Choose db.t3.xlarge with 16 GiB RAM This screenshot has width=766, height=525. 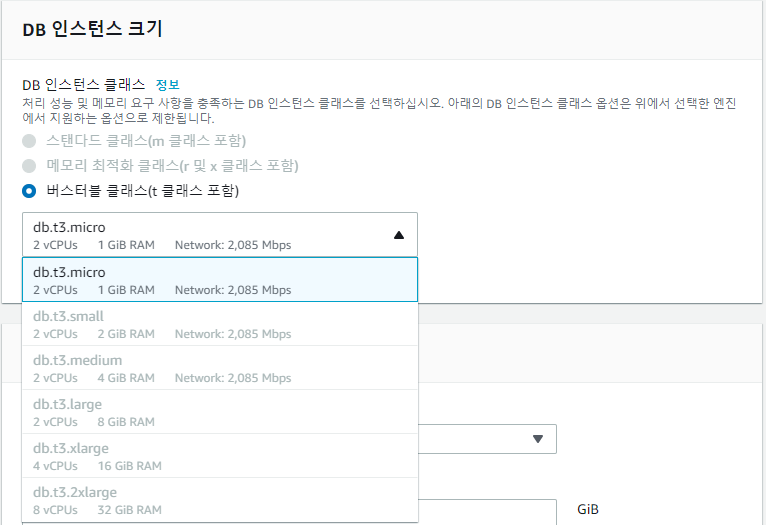point(220,456)
